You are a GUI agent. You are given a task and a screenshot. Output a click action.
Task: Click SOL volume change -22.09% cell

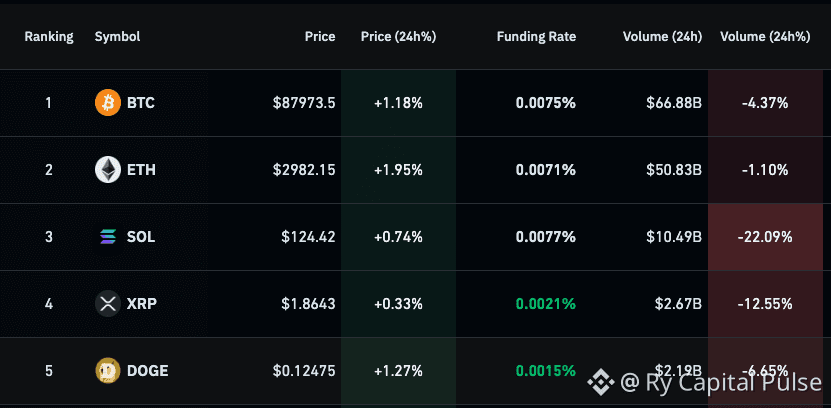(765, 237)
